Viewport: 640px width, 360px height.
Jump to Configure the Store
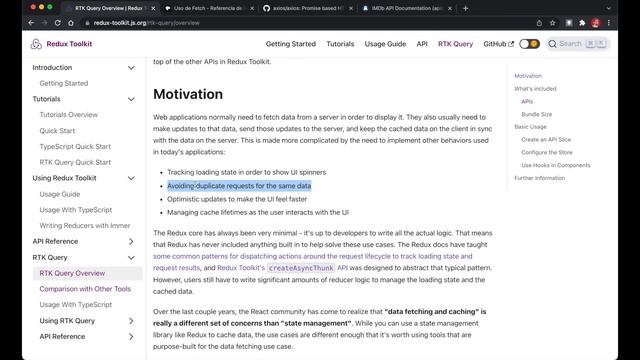coord(547,152)
